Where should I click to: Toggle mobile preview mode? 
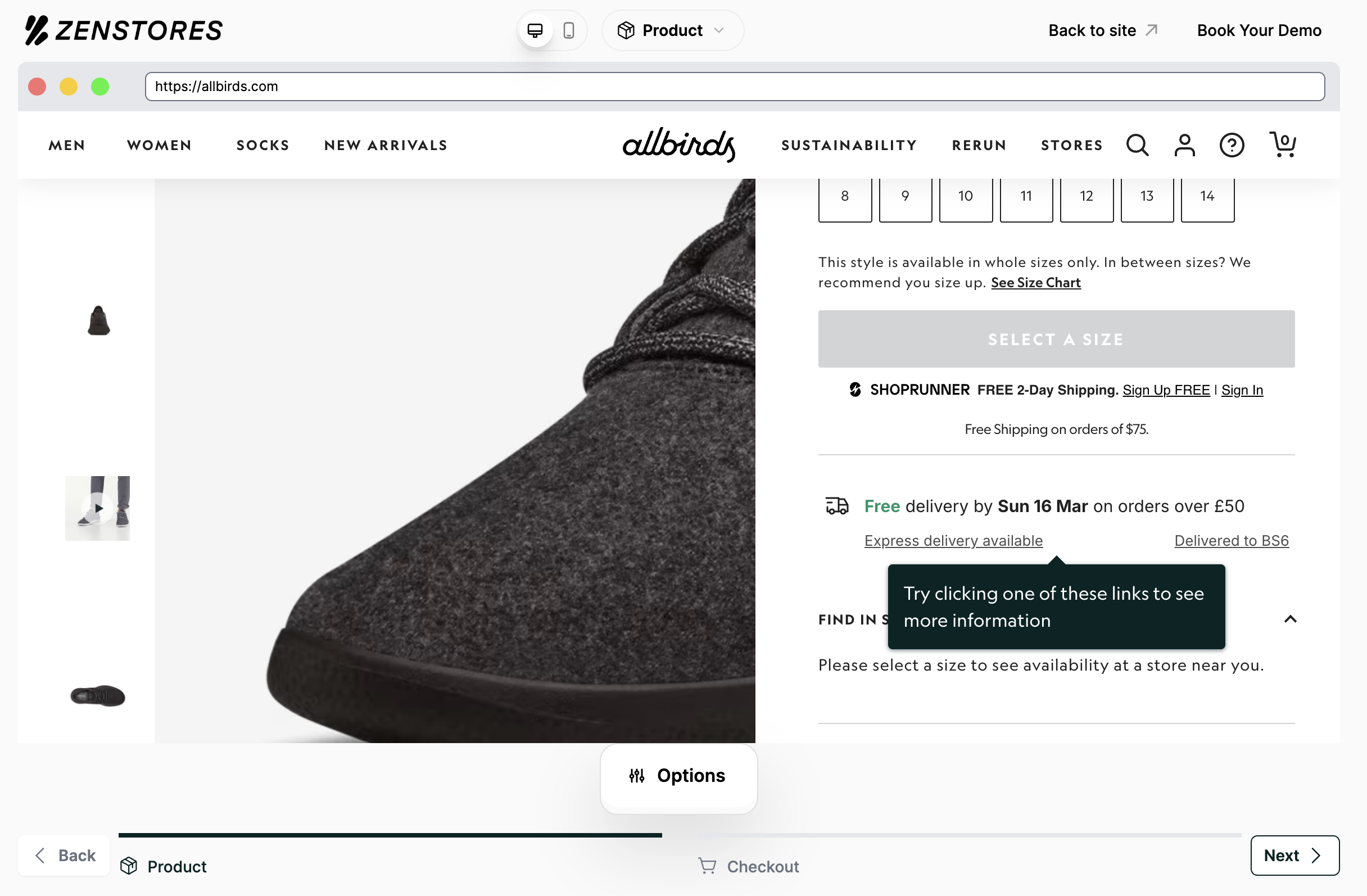569,30
